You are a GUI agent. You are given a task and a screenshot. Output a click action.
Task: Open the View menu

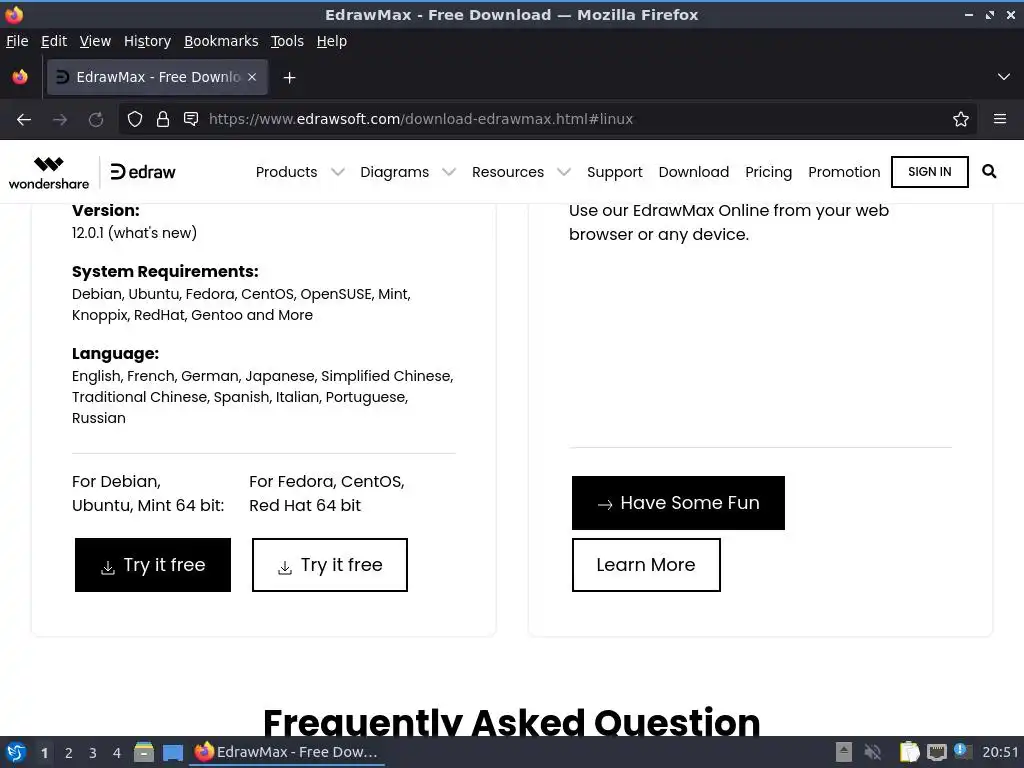click(x=95, y=41)
